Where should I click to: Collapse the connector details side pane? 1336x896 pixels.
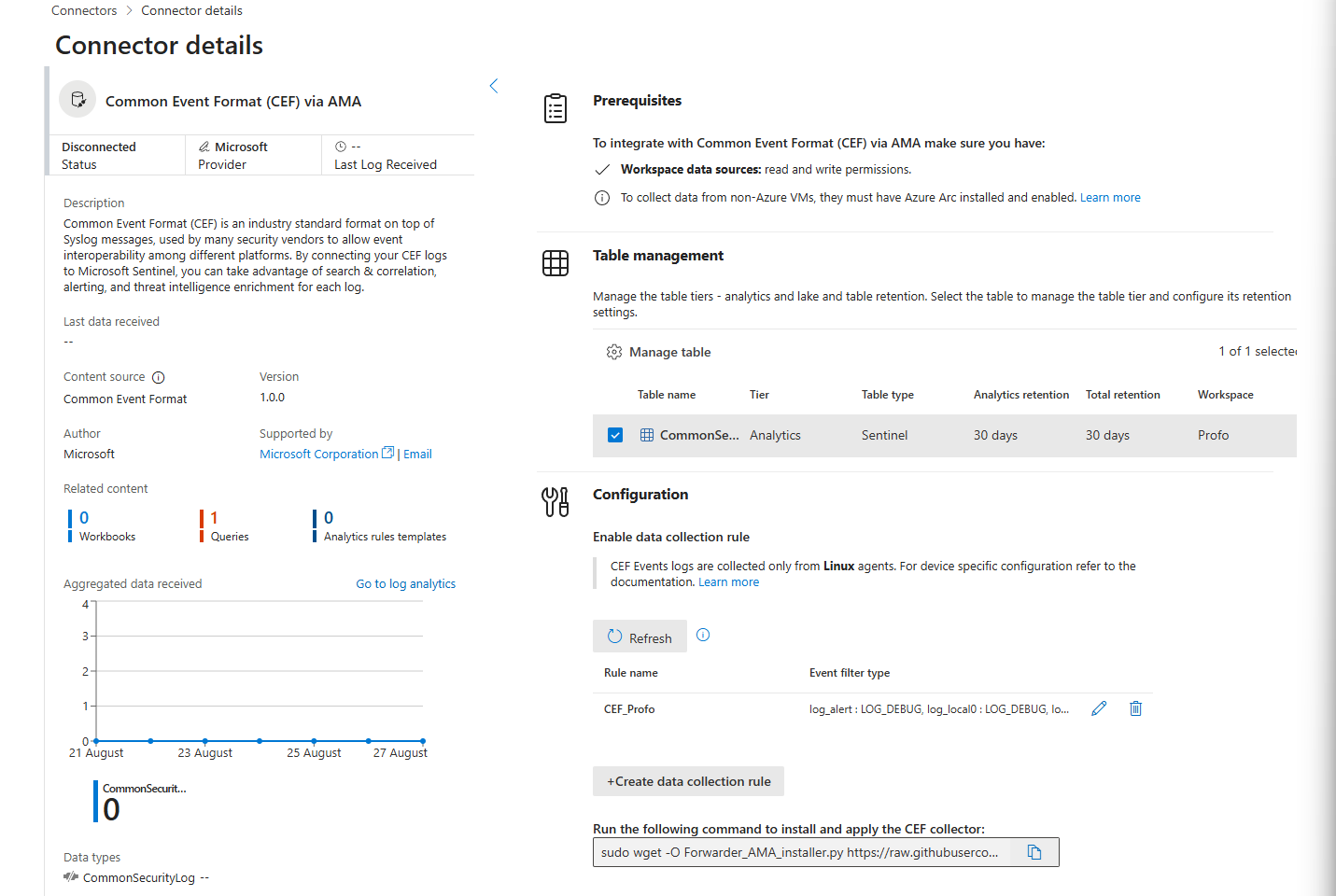pos(494,86)
